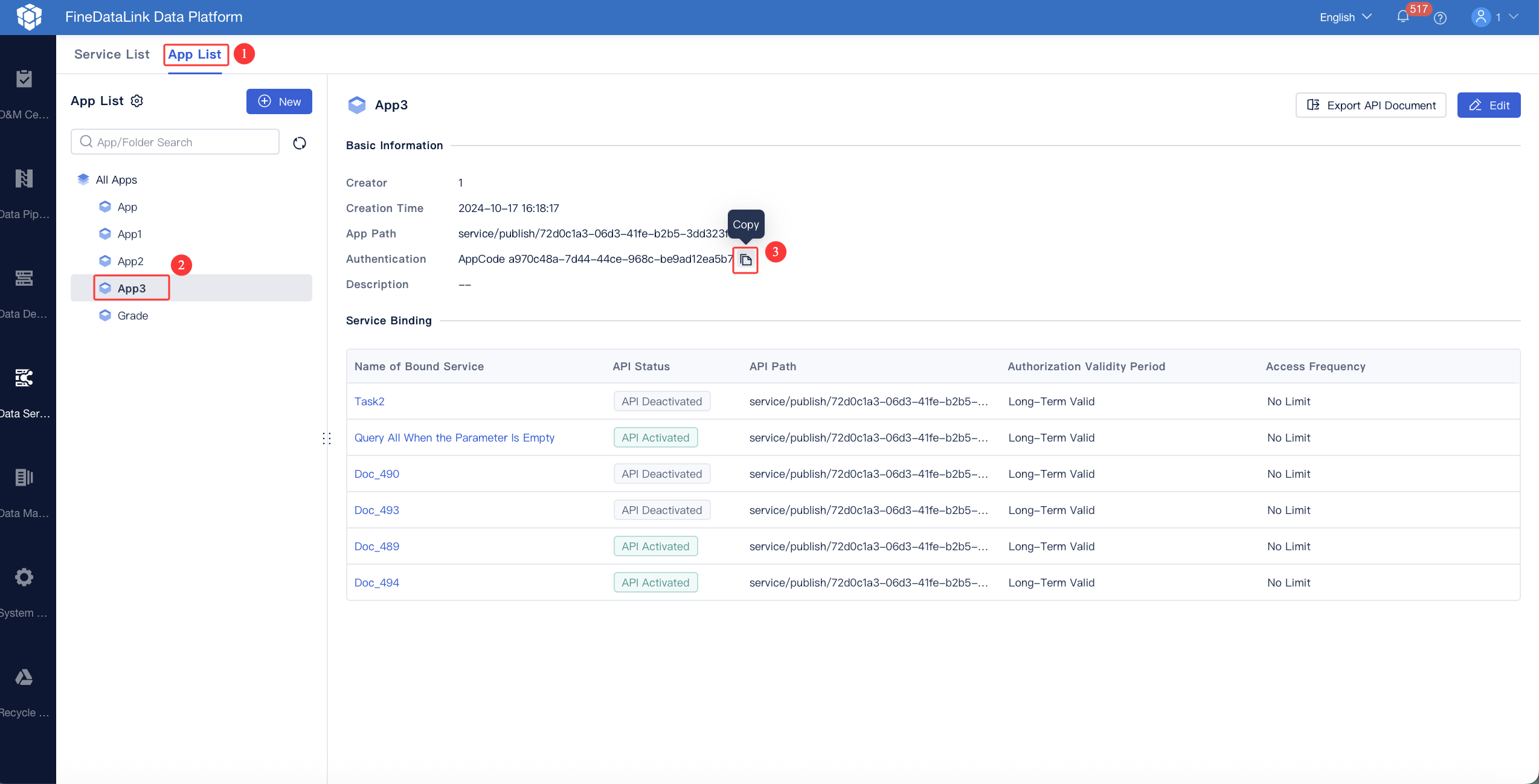Viewport: 1539px width, 784px height.
Task: Open Data Development sidebar icon
Action: click(24, 278)
